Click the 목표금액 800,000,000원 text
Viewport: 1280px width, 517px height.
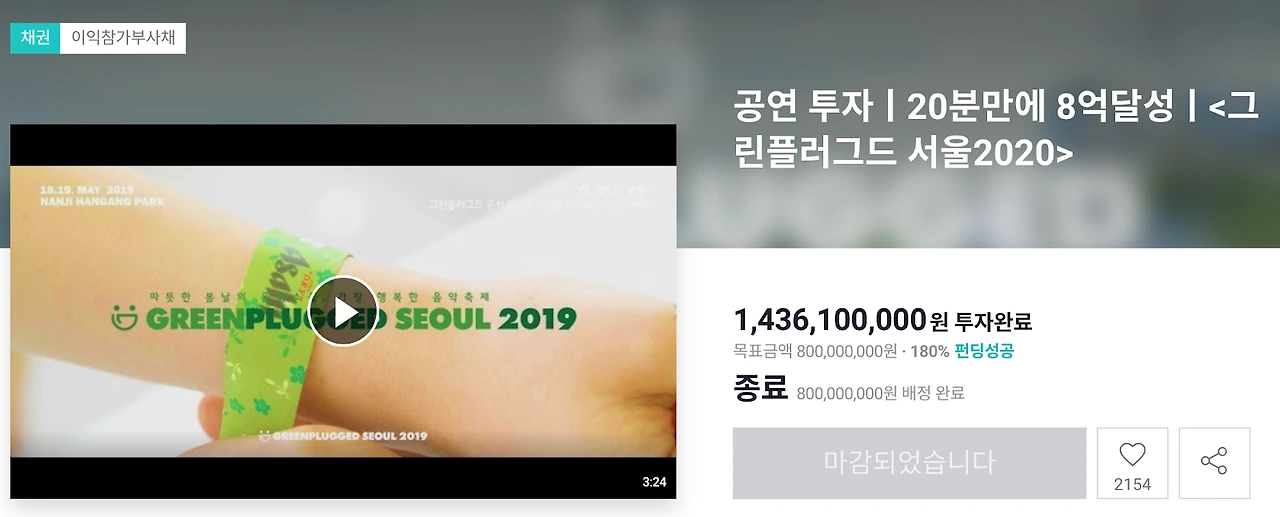[815, 351]
